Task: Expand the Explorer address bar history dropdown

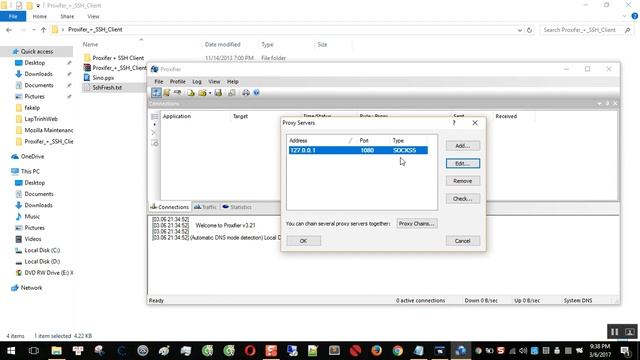Action: (520, 30)
